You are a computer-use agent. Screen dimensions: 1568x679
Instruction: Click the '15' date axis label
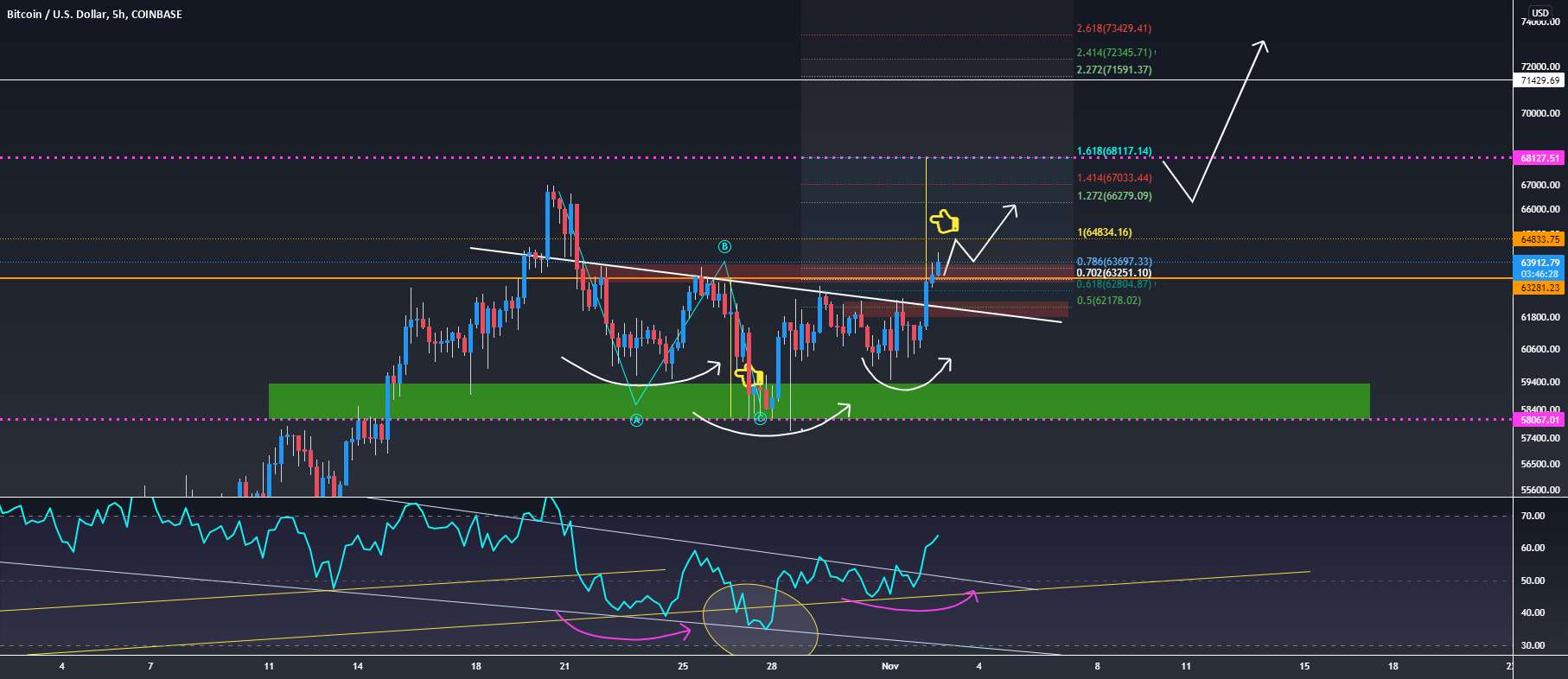[x=1304, y=666]
